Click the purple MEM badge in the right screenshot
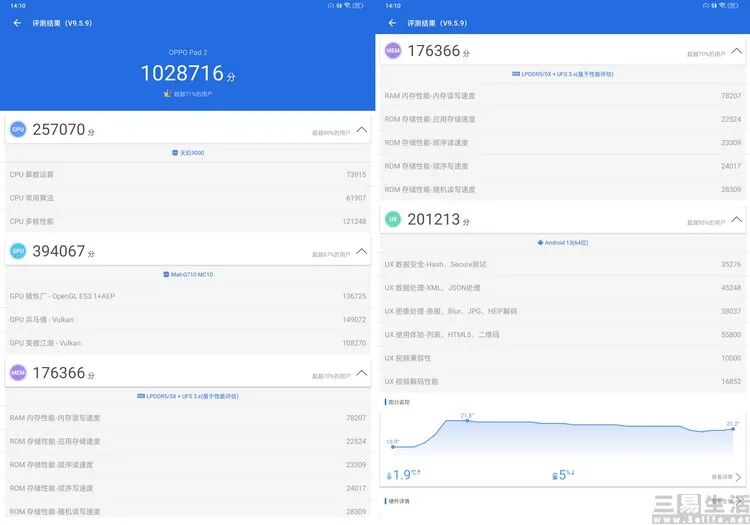 (393, 50)
